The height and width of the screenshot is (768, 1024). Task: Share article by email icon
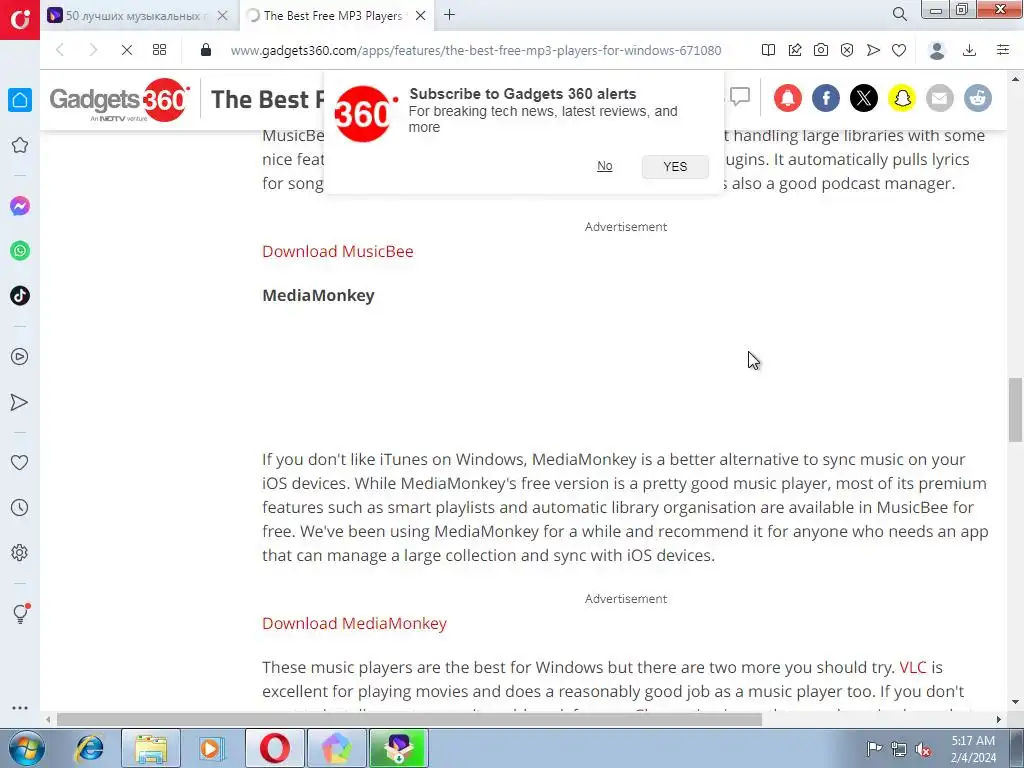[x=939, y=98]
